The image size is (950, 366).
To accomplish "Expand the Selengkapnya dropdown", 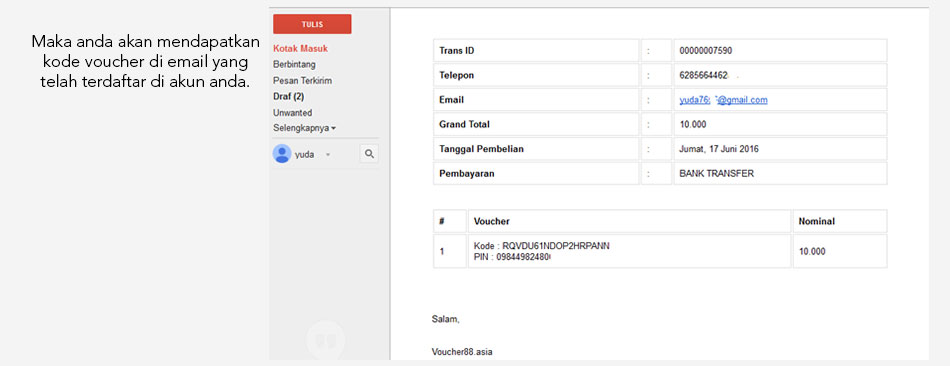I will click(304, 128).
